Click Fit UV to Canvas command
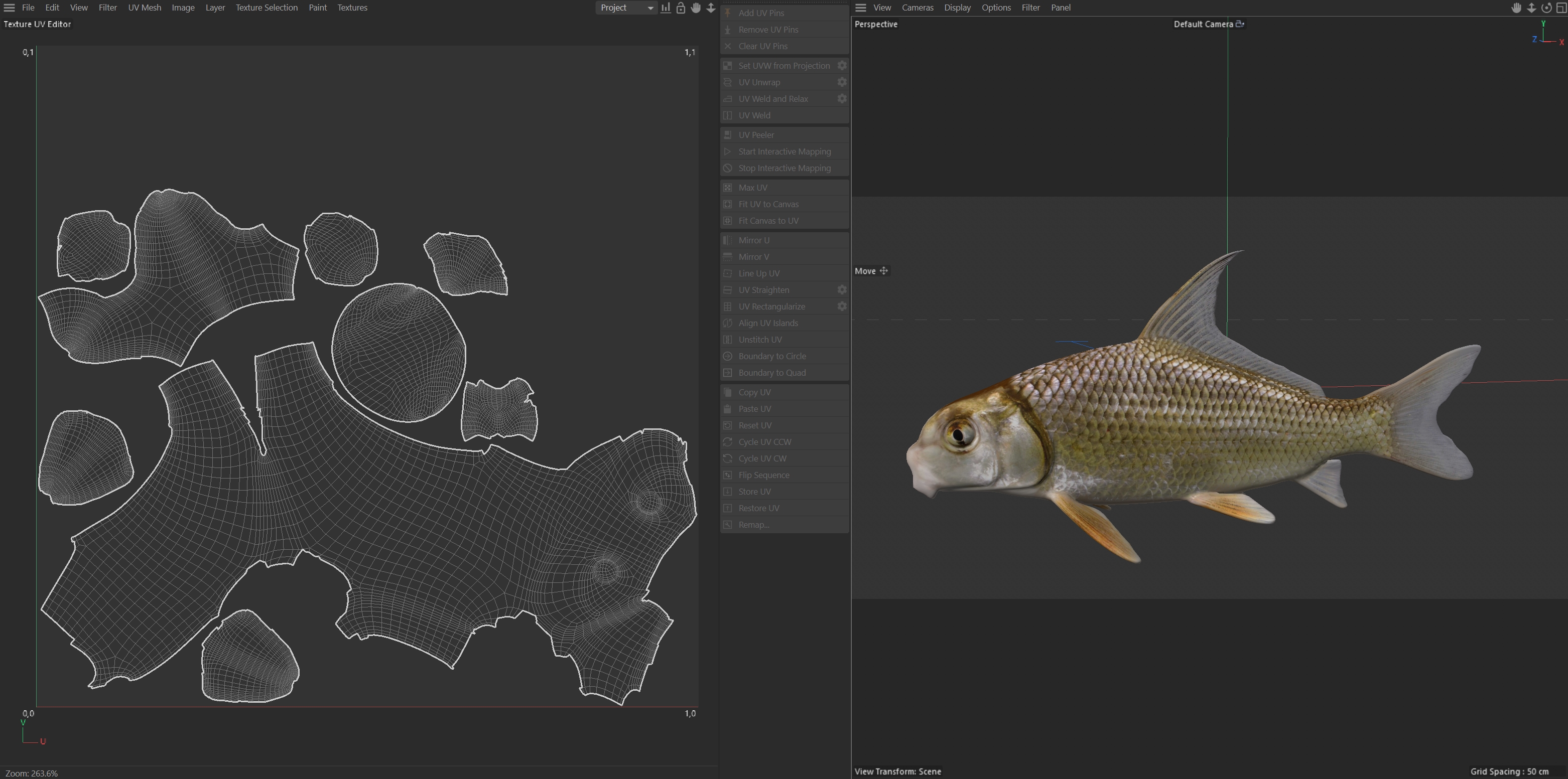 [x=768, y=204]
